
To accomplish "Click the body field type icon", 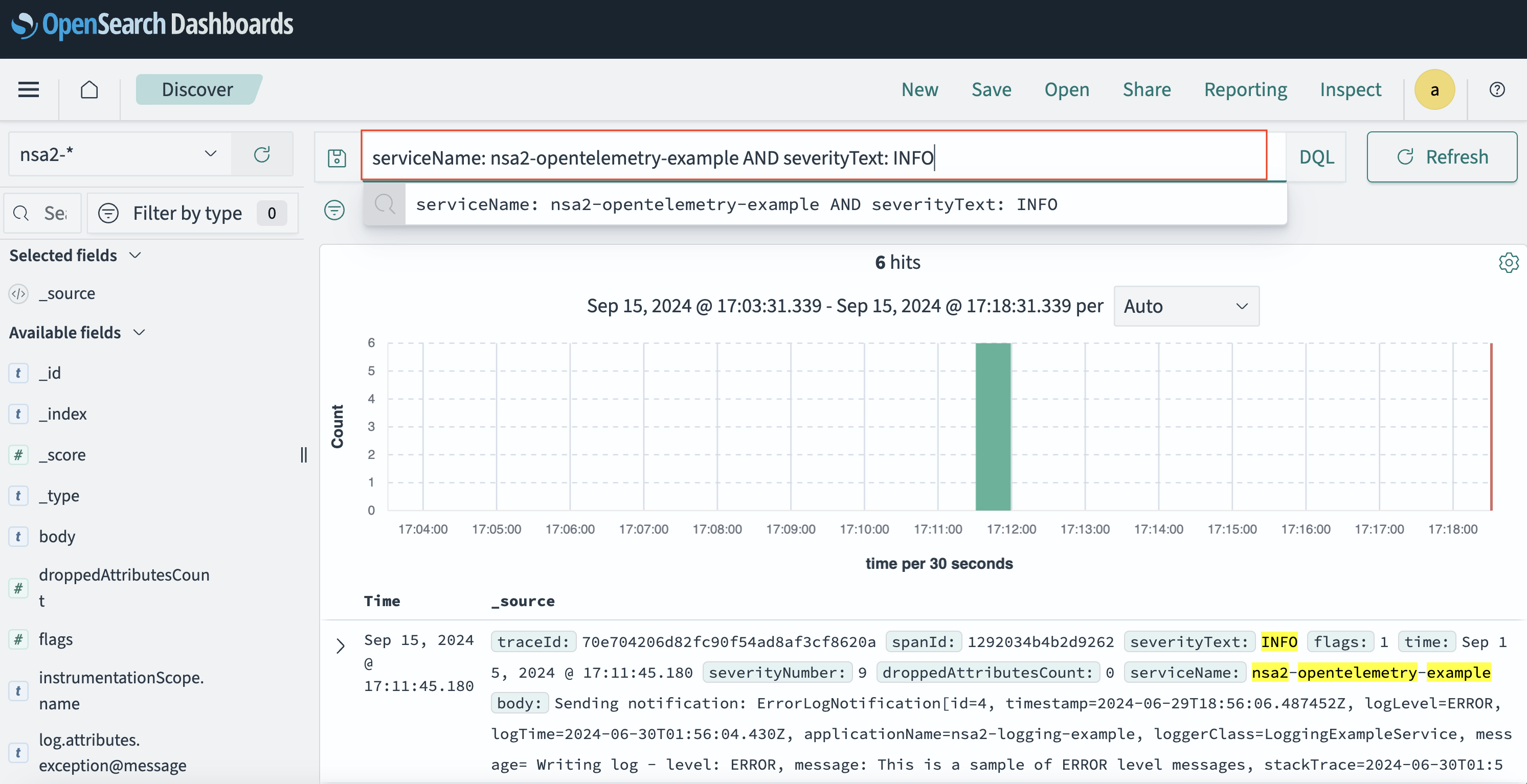I will (18, 537).
